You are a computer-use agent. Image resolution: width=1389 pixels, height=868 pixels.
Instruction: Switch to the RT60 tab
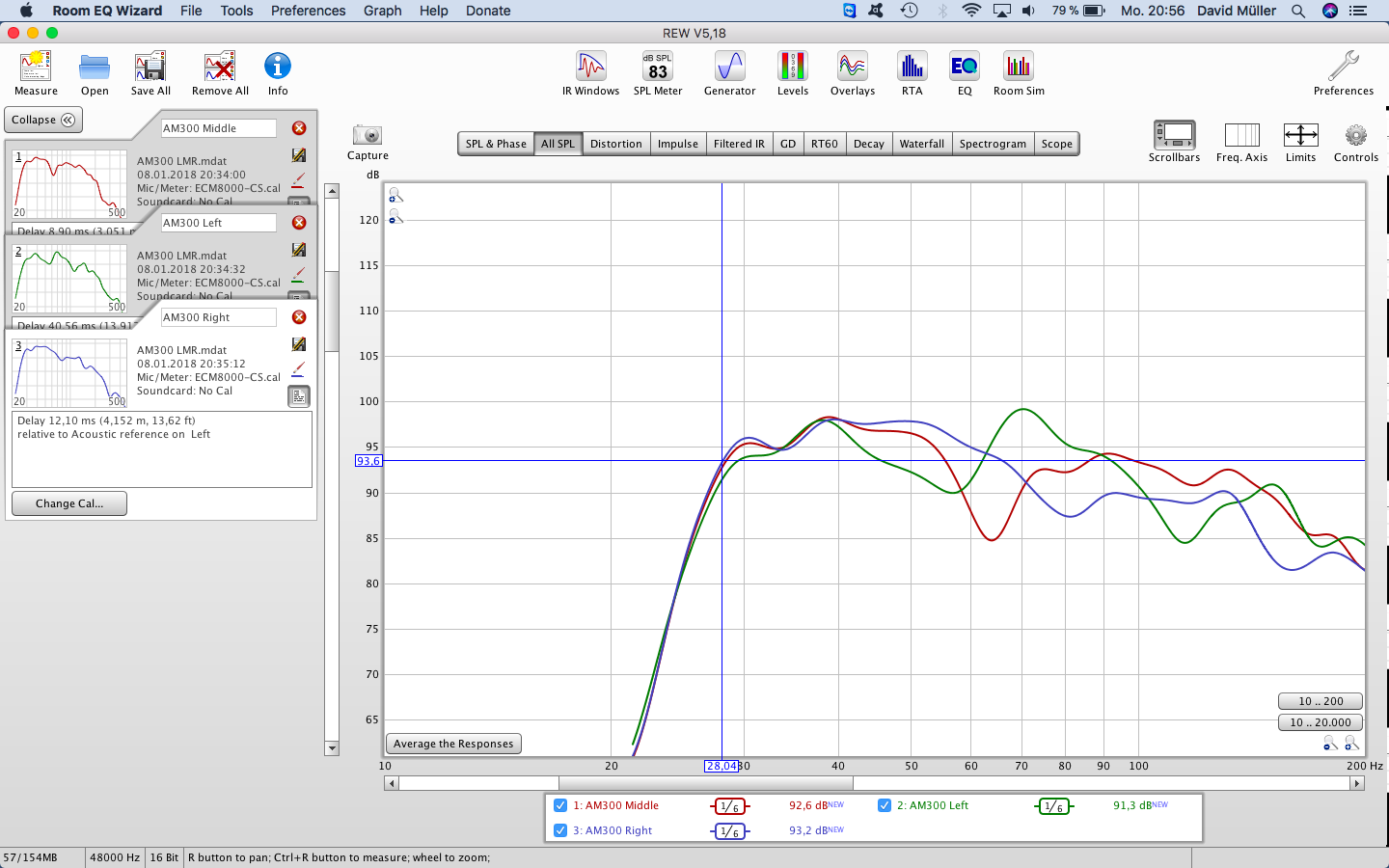coord(825,144)
